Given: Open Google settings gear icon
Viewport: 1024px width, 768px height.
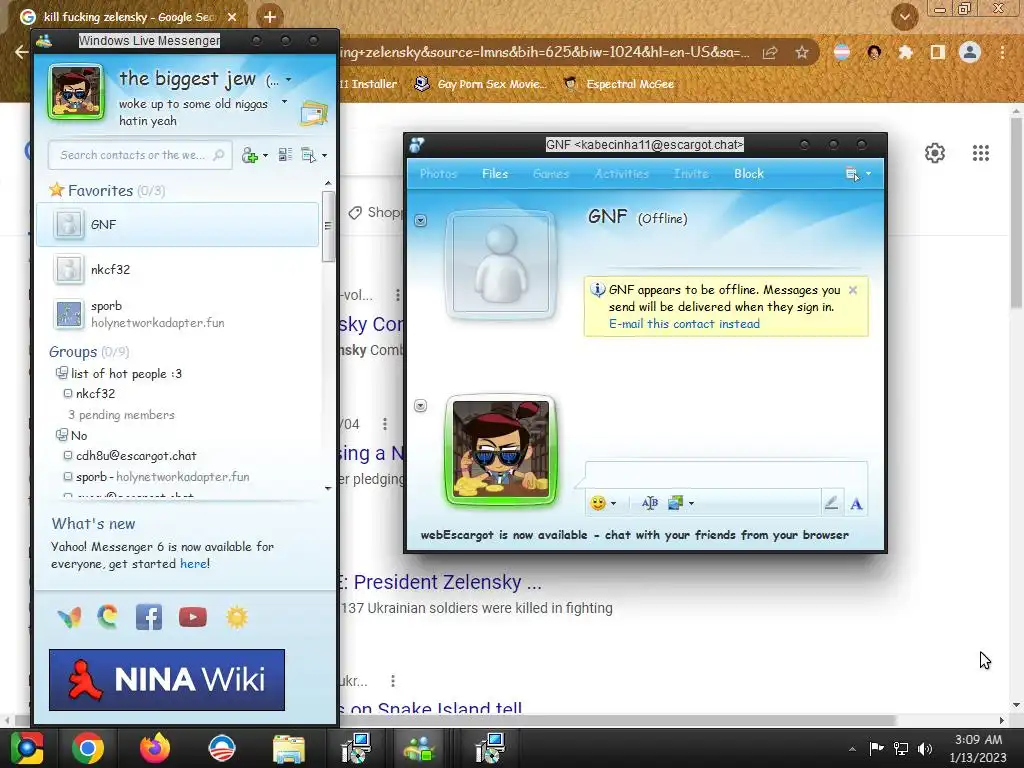Looking at the screenshot, I should [x=935, y=153].
